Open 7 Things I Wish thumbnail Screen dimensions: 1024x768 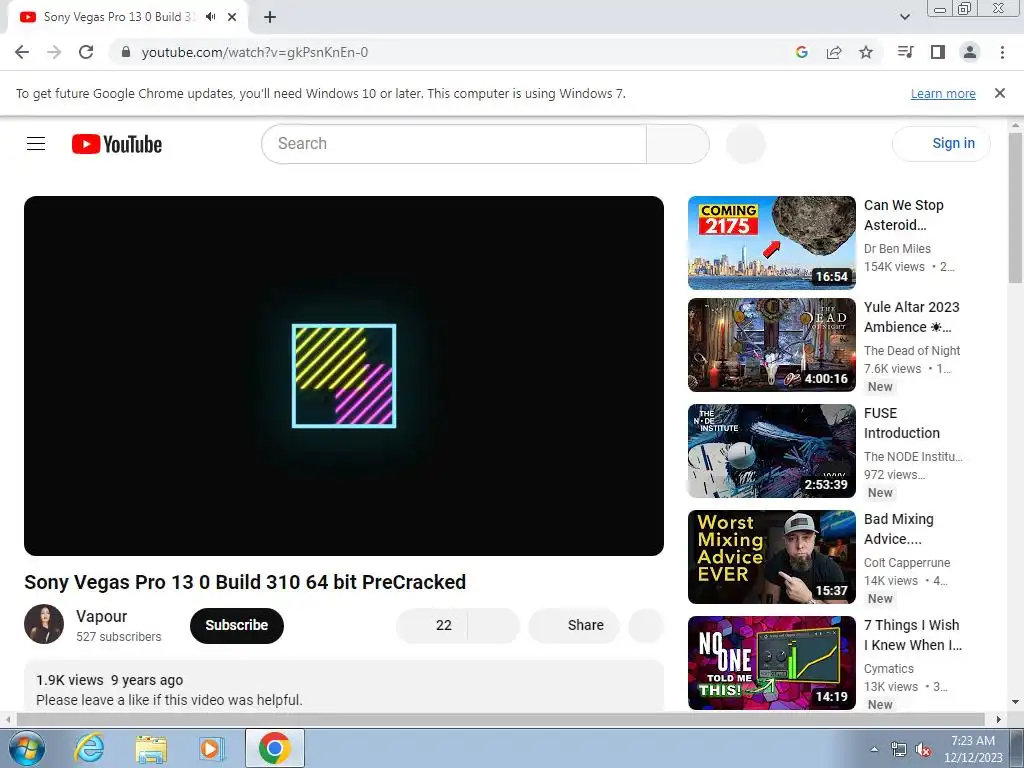point(772,663)
